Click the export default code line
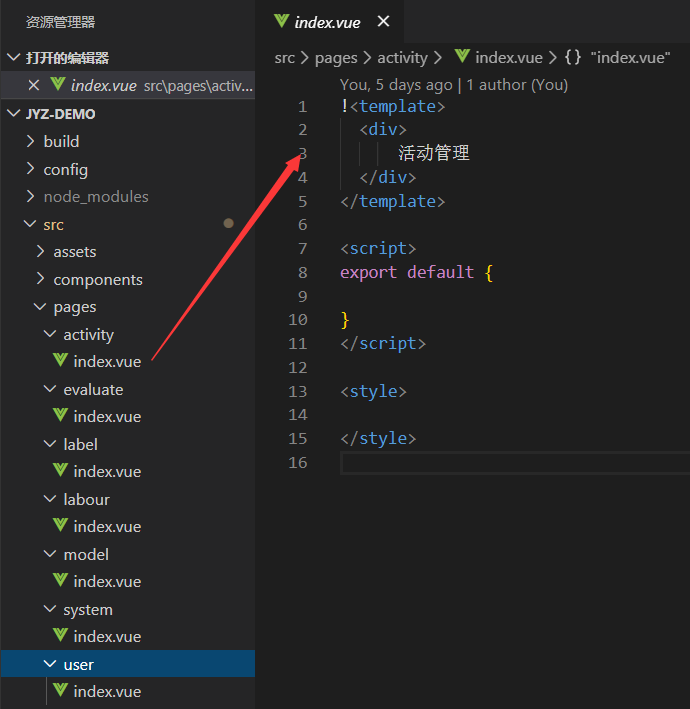 [416, 273]
